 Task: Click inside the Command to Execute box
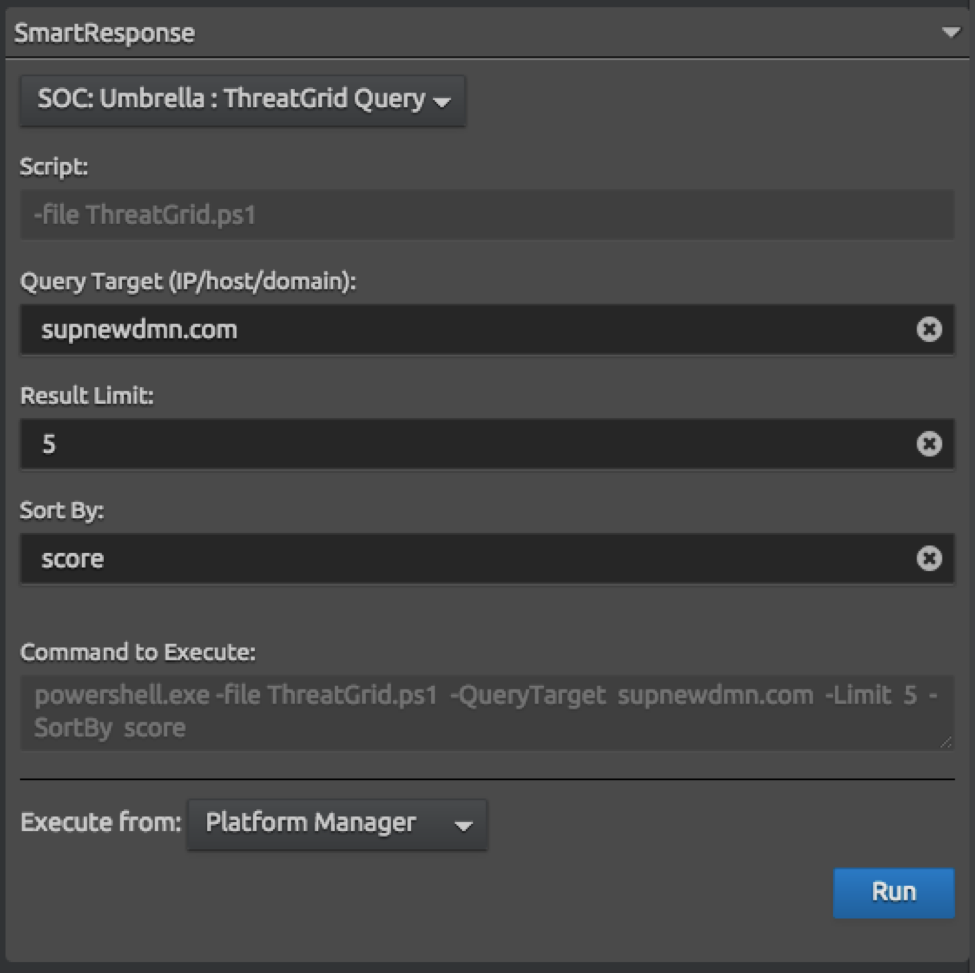tap(487, 712)
